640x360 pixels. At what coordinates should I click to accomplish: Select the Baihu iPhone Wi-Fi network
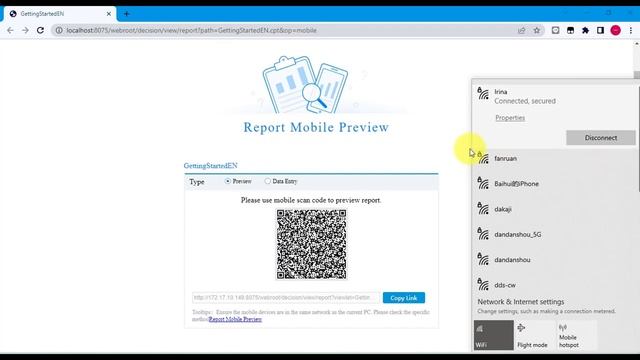(x=555, y=184)
